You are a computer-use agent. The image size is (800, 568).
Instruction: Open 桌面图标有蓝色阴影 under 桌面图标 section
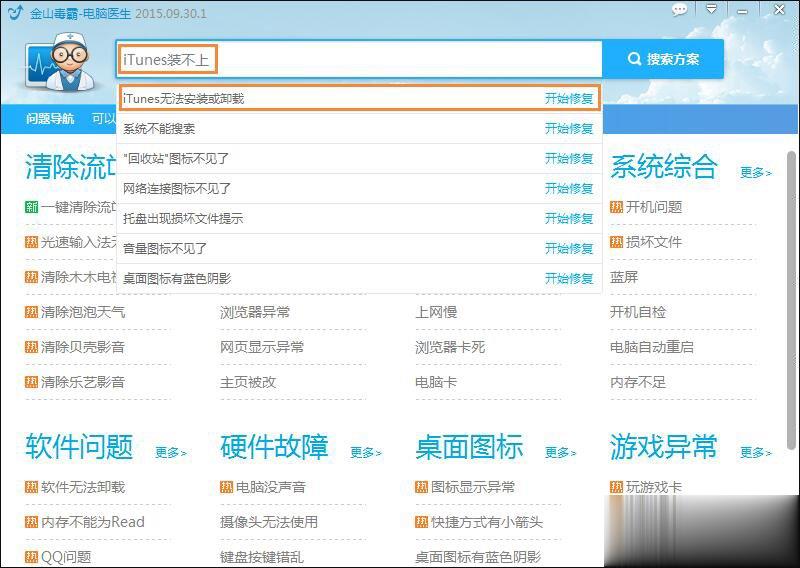click(478, 557)
